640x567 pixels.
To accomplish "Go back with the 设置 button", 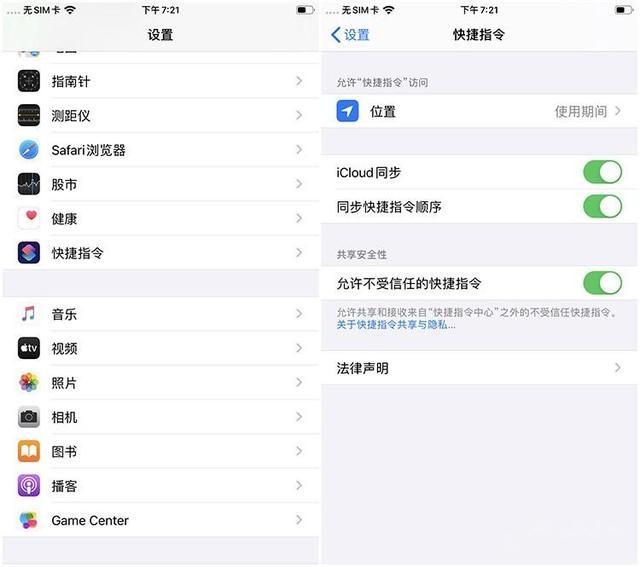I will (350, 35).
